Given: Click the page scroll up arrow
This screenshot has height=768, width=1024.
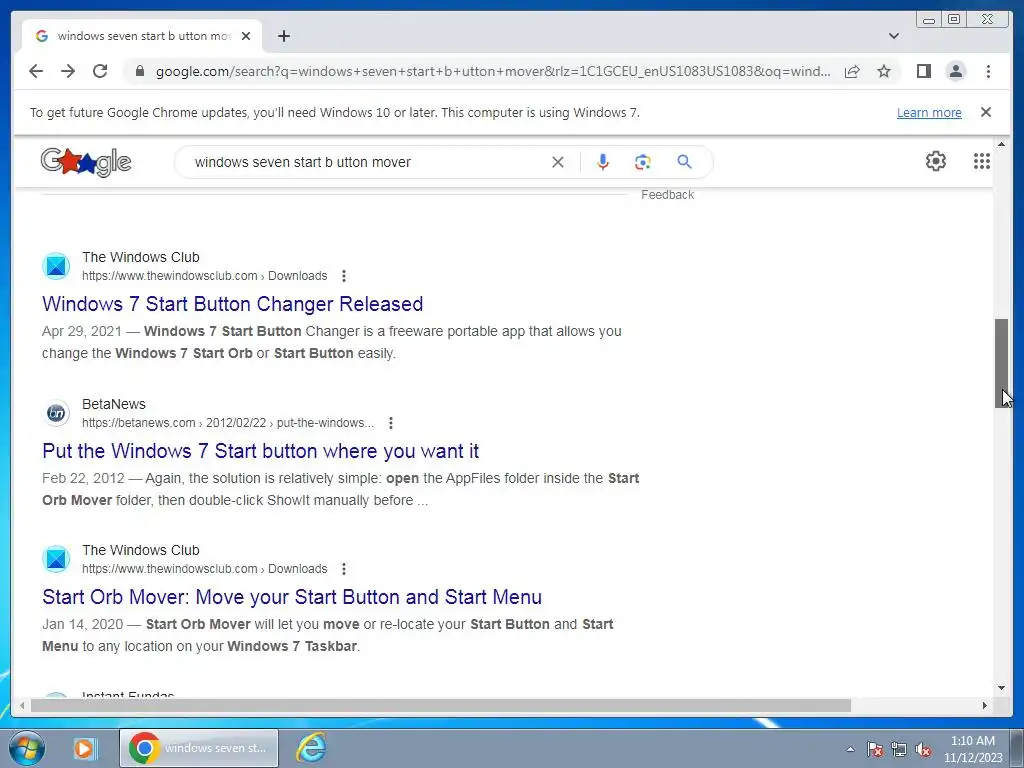Looking at the screenshot, I should coord(1002,144).
